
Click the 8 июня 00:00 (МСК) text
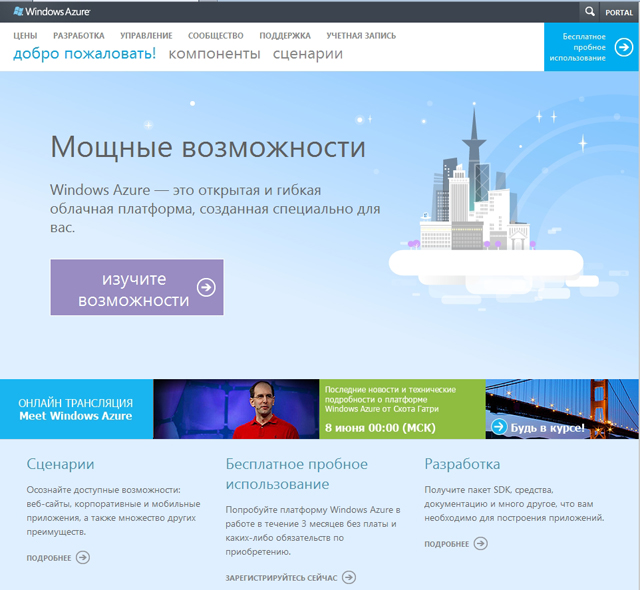pyautogui.click(x=380, y=428)
